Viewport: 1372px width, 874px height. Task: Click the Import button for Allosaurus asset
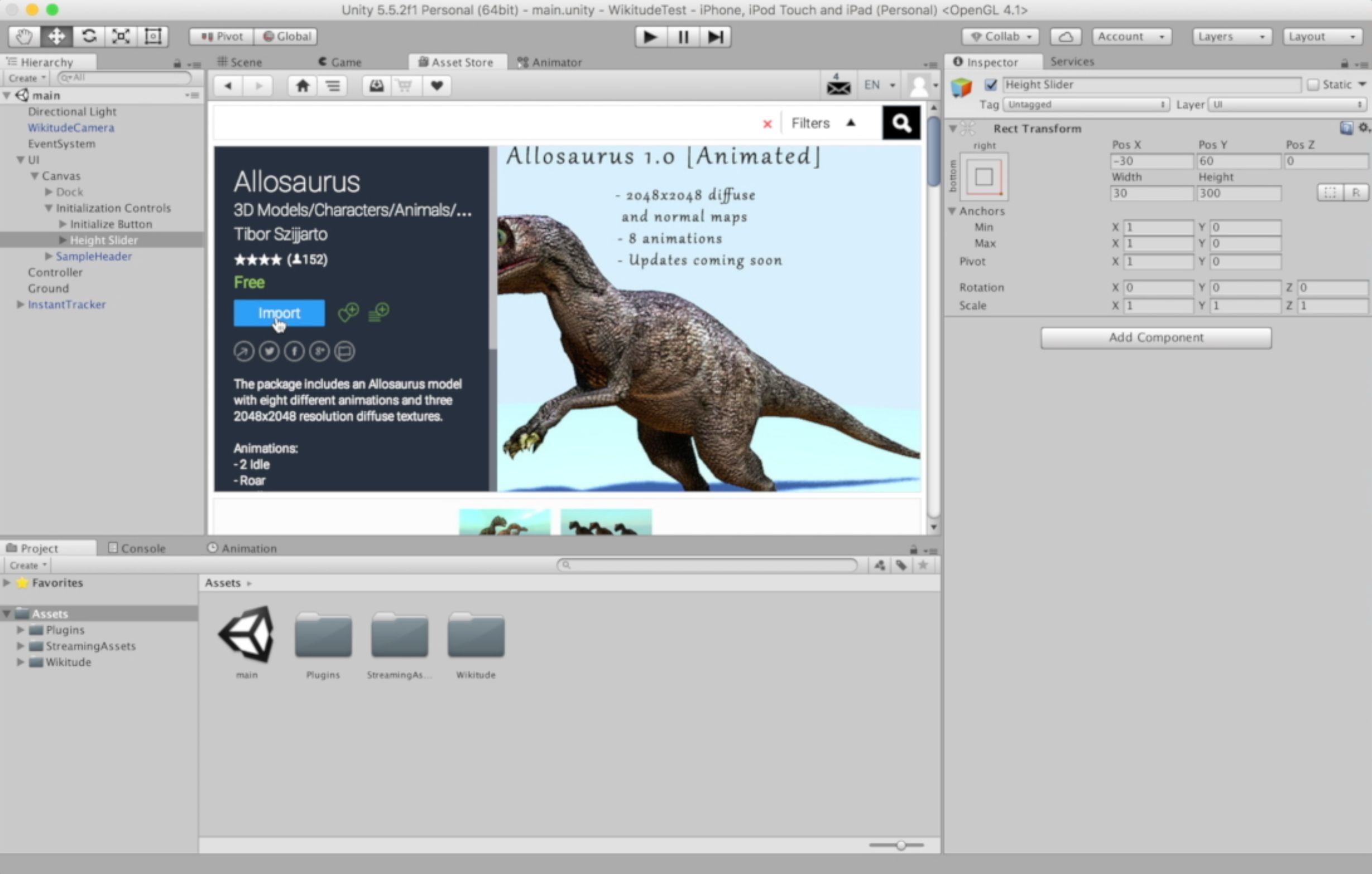click(x=278, y=312)
